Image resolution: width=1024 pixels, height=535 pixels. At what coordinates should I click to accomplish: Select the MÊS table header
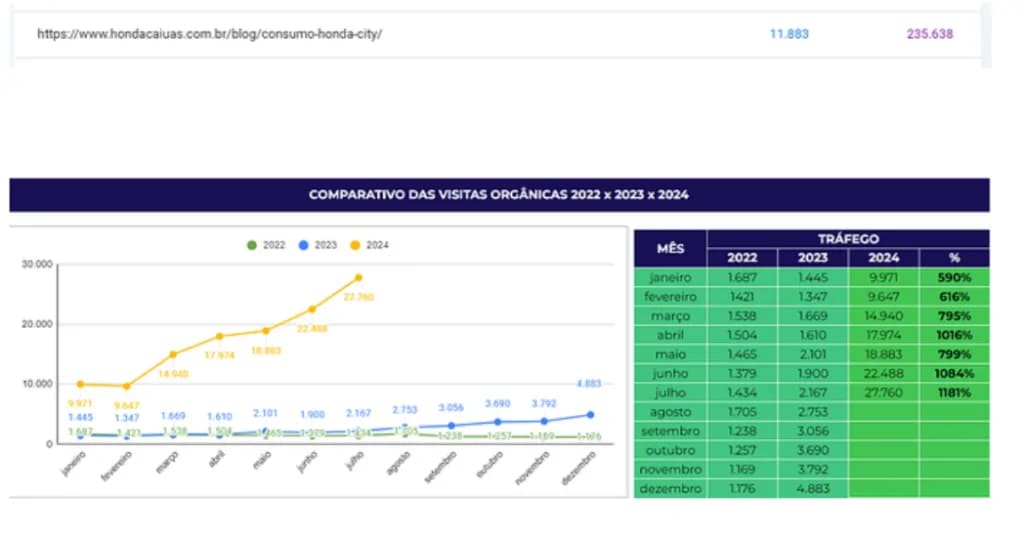point(670,248)
